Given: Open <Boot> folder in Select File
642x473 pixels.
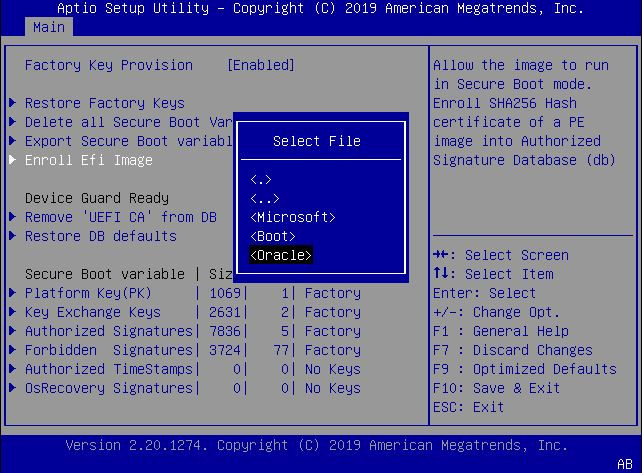Looking at the screenshot, I should coord(273,236).
